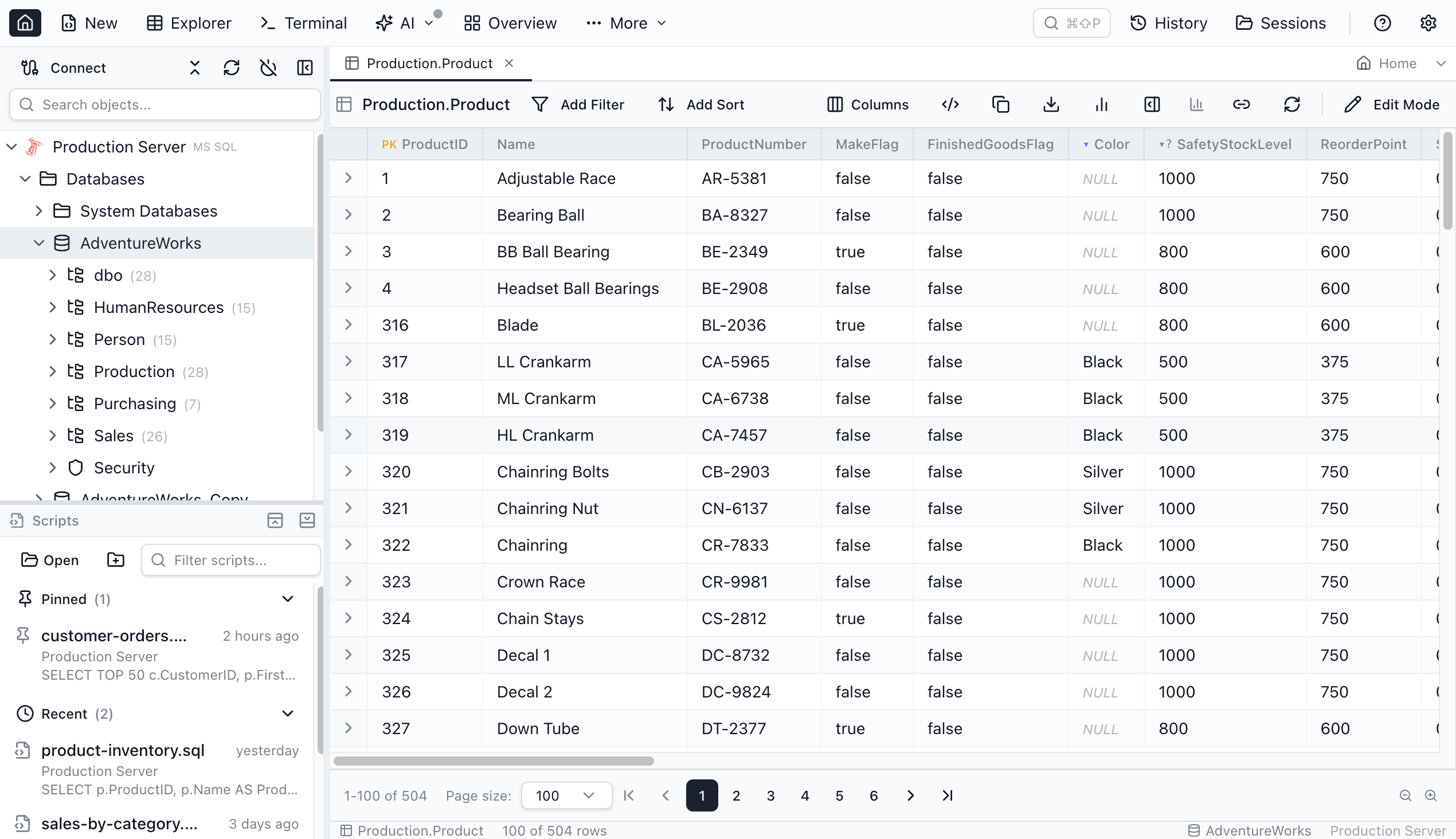Expand the Sales schema
Viewport: 1456px width, 839px height.
pyautogui.click(x=53, y=436)
